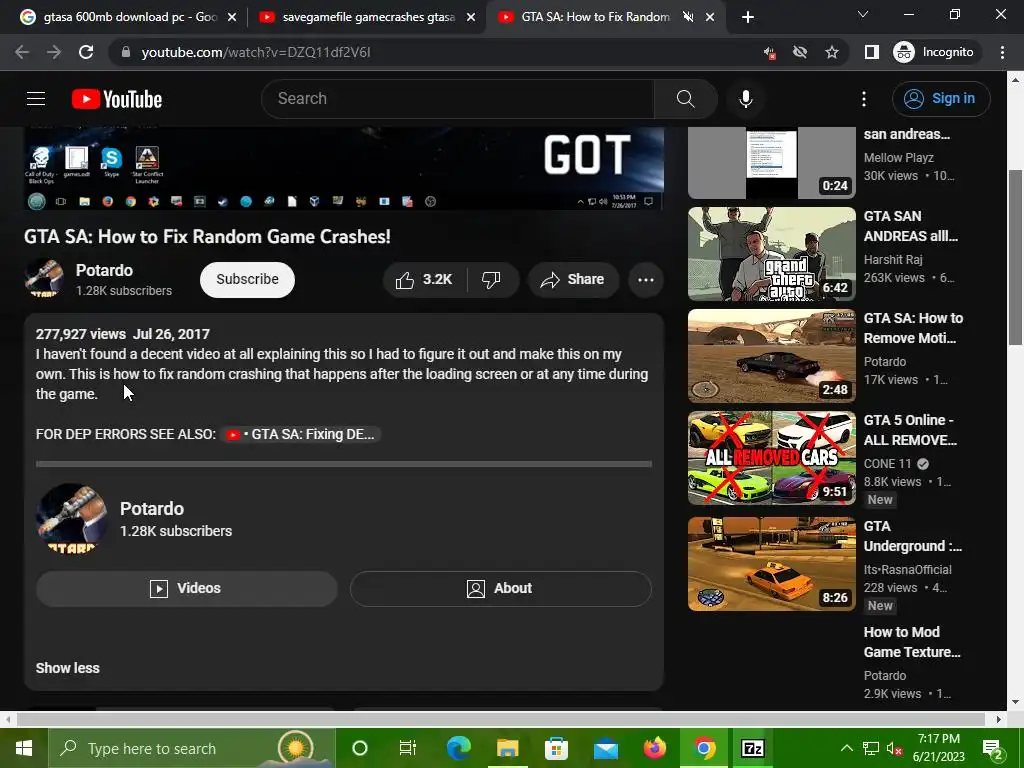Open the Windows Start menu
1024x768 pixels.
point(24,748)
